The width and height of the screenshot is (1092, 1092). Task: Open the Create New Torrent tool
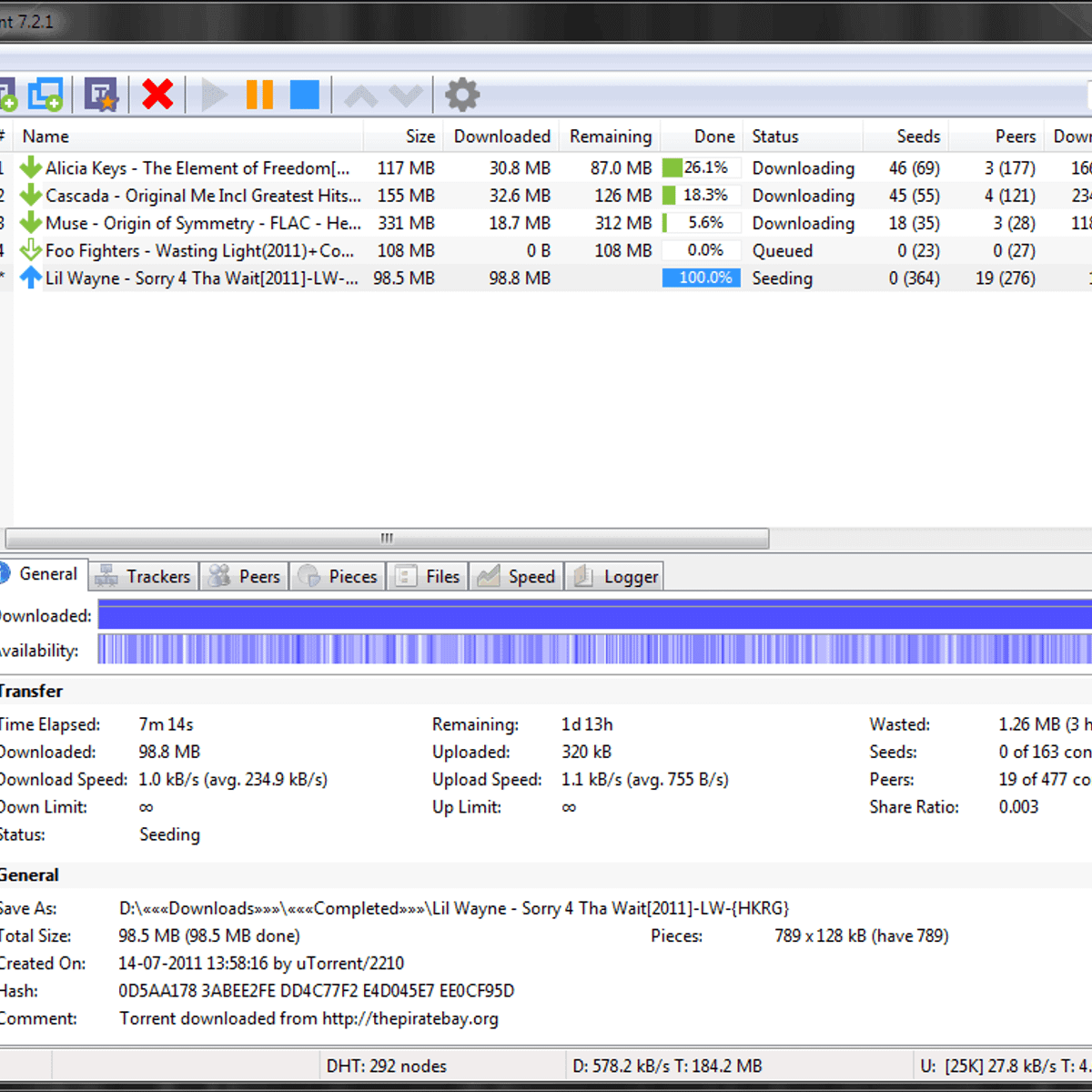click(x=101, y=95)
